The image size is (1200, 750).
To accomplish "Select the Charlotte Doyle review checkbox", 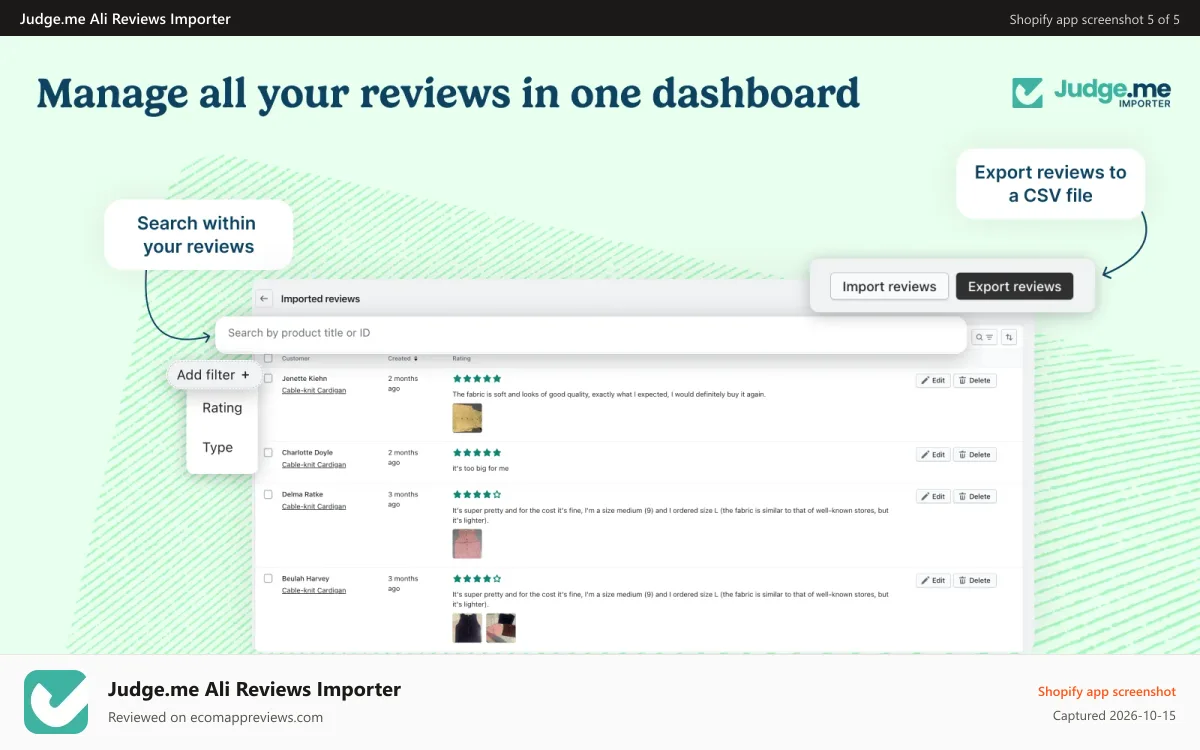I will point(268,453).
